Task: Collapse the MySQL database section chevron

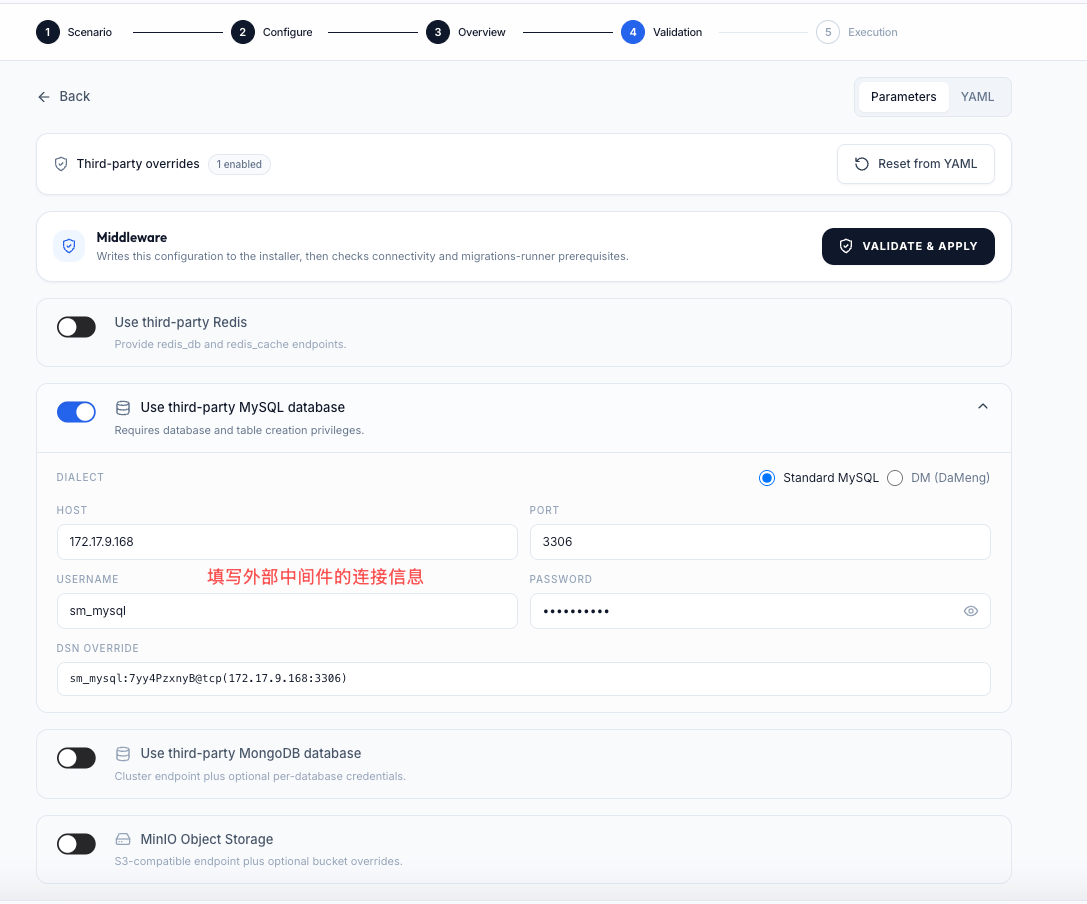Action: point(982,406)
